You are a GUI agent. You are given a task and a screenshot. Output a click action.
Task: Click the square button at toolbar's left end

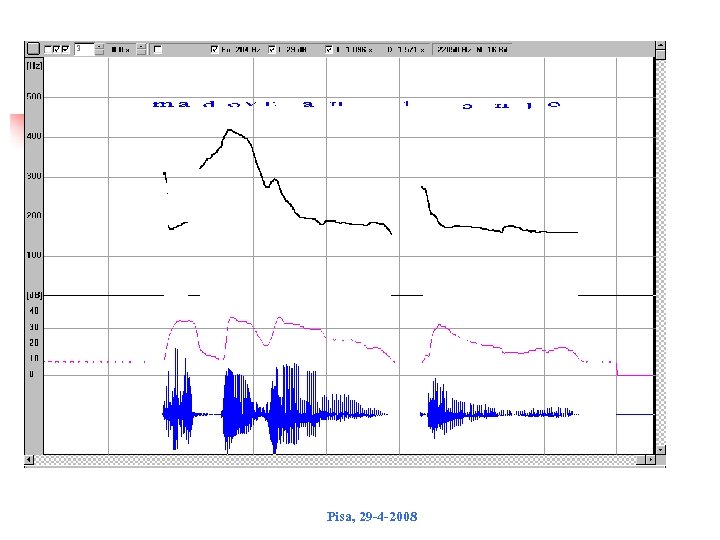(x=33, y=49)
